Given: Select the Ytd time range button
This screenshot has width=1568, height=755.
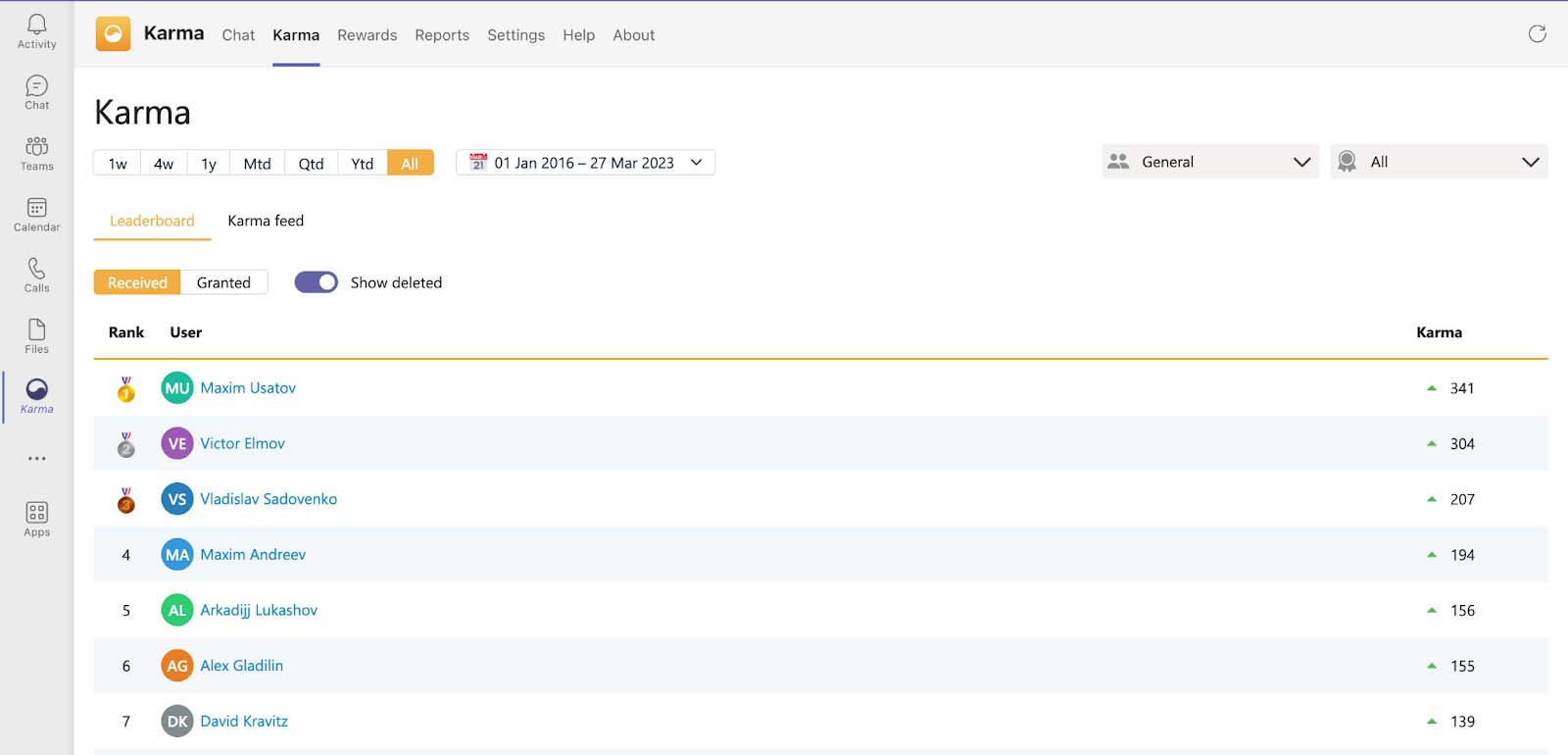Looking at the screenshot, I should pos(362,164).
